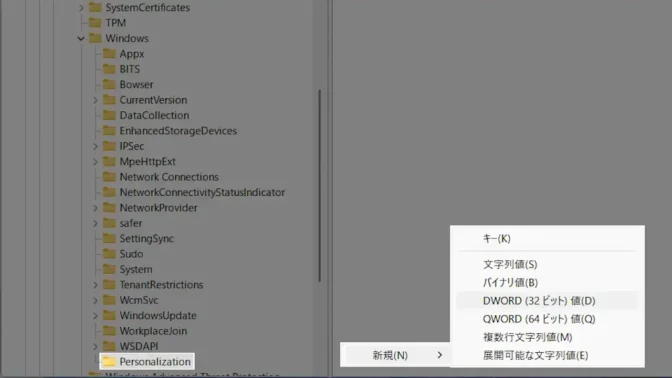Image resolution: width=672 pixels, height=378 pixels.
Task: Select the System key label
Action: tap(136, 270)
